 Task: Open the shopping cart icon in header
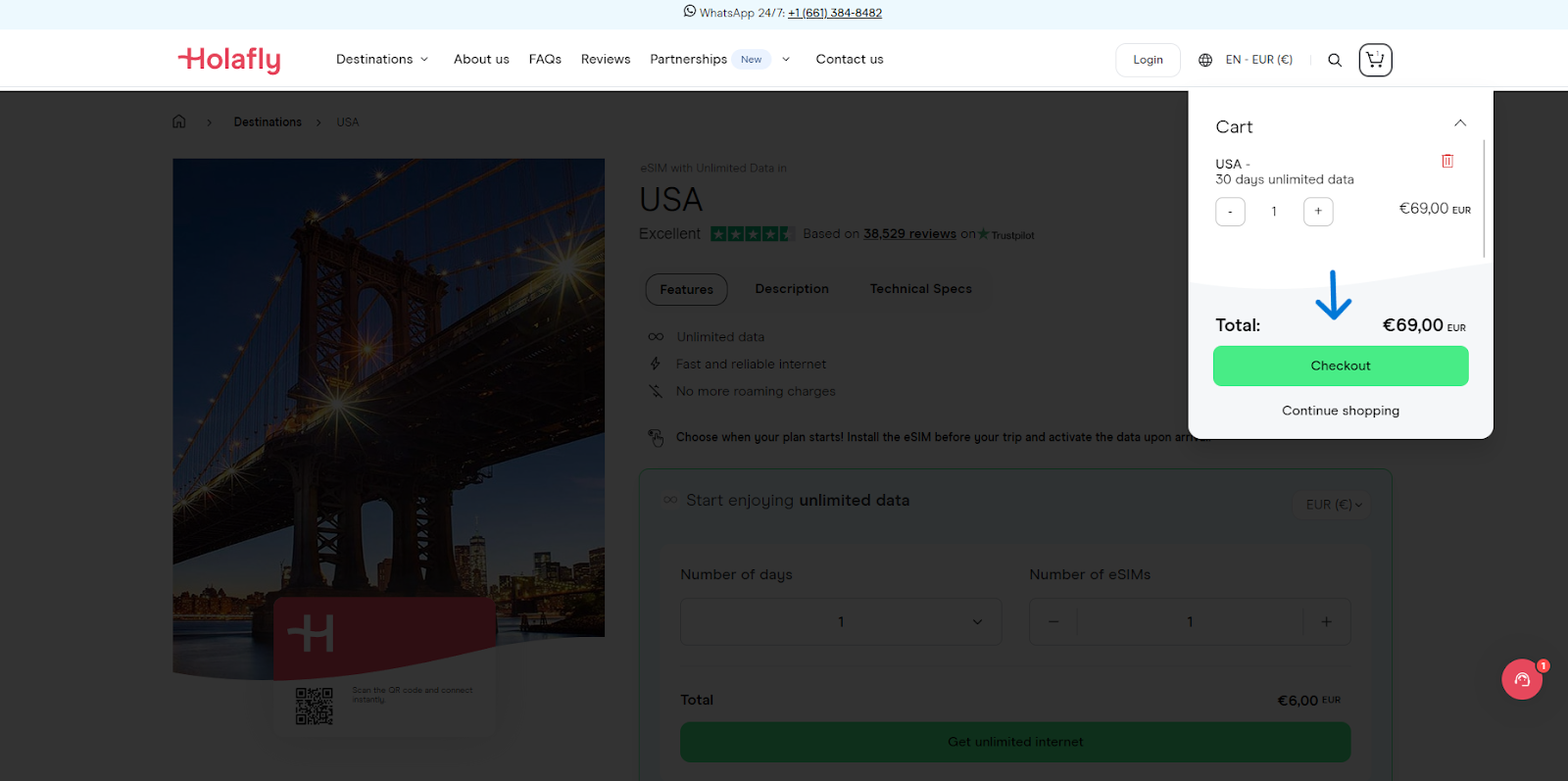click(x=1375, y=60)
